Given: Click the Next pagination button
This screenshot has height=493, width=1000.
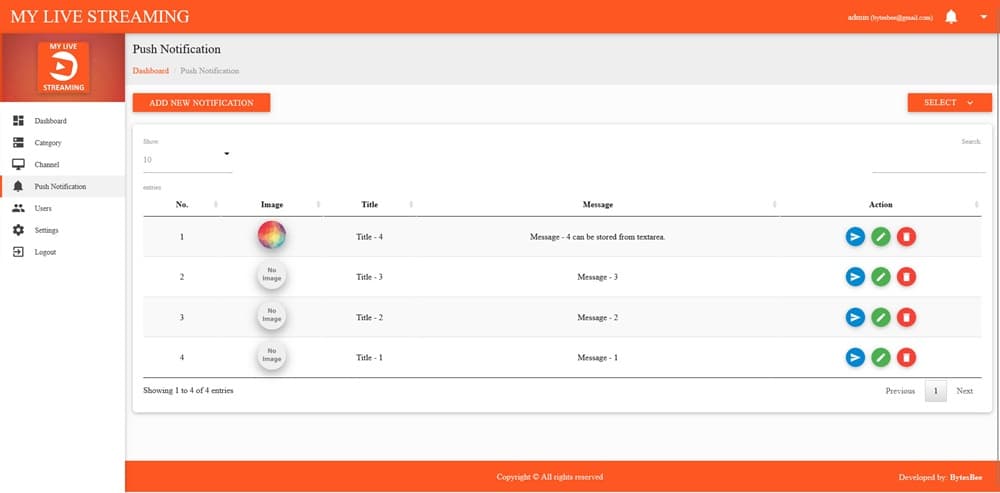Looking at the screenshot, I should (964, 391).
